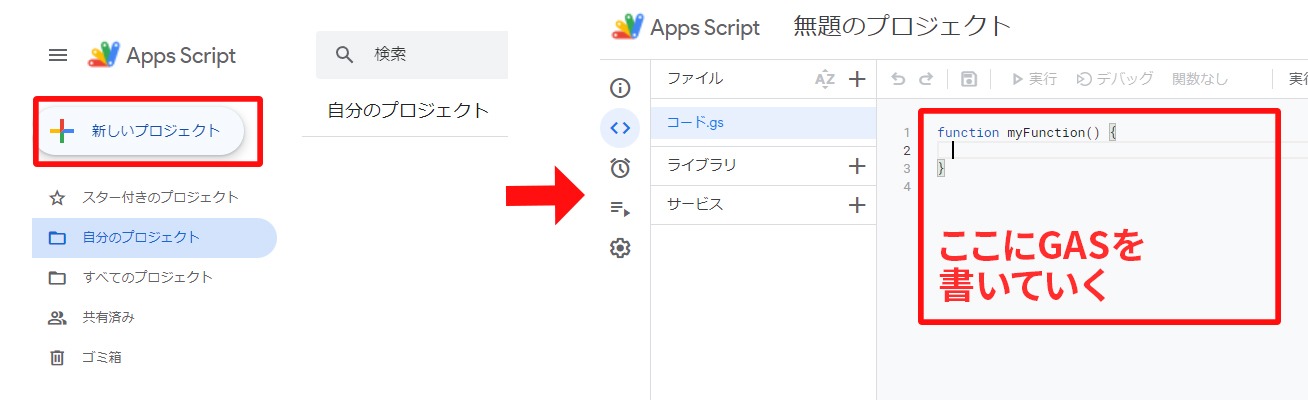Click the サービス section label
Image resolution: width=1308 pixels, height=400 pixels.
(x=694, y=204)
